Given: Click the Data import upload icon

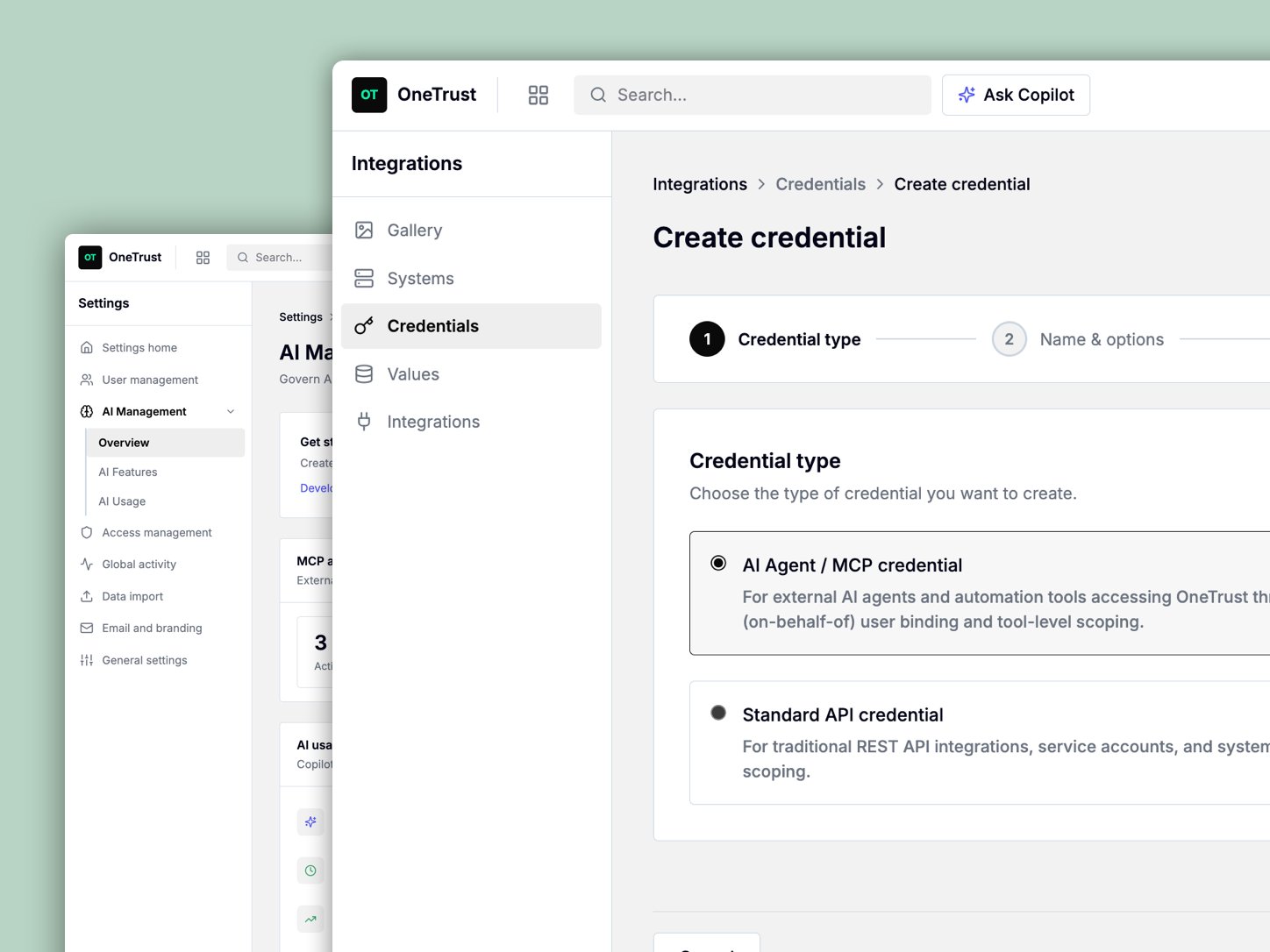Looking at the screenshot, I should click(87, 596).
